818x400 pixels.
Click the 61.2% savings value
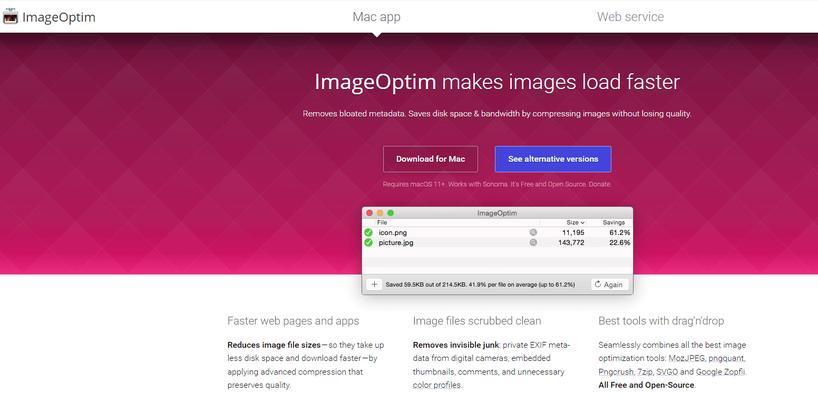620,233
